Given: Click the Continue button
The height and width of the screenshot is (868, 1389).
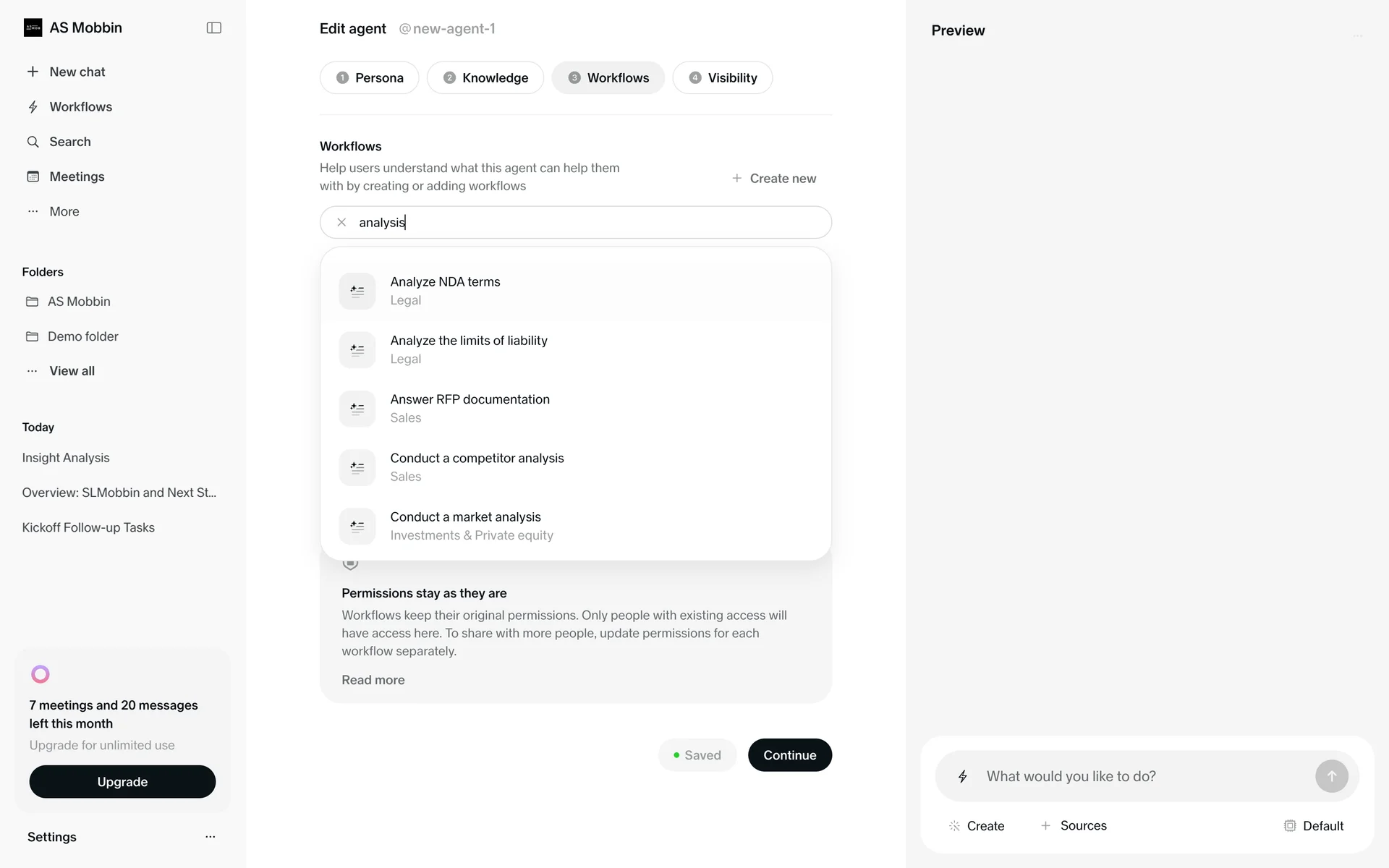Looking at the screenshot, I should 789,755.
